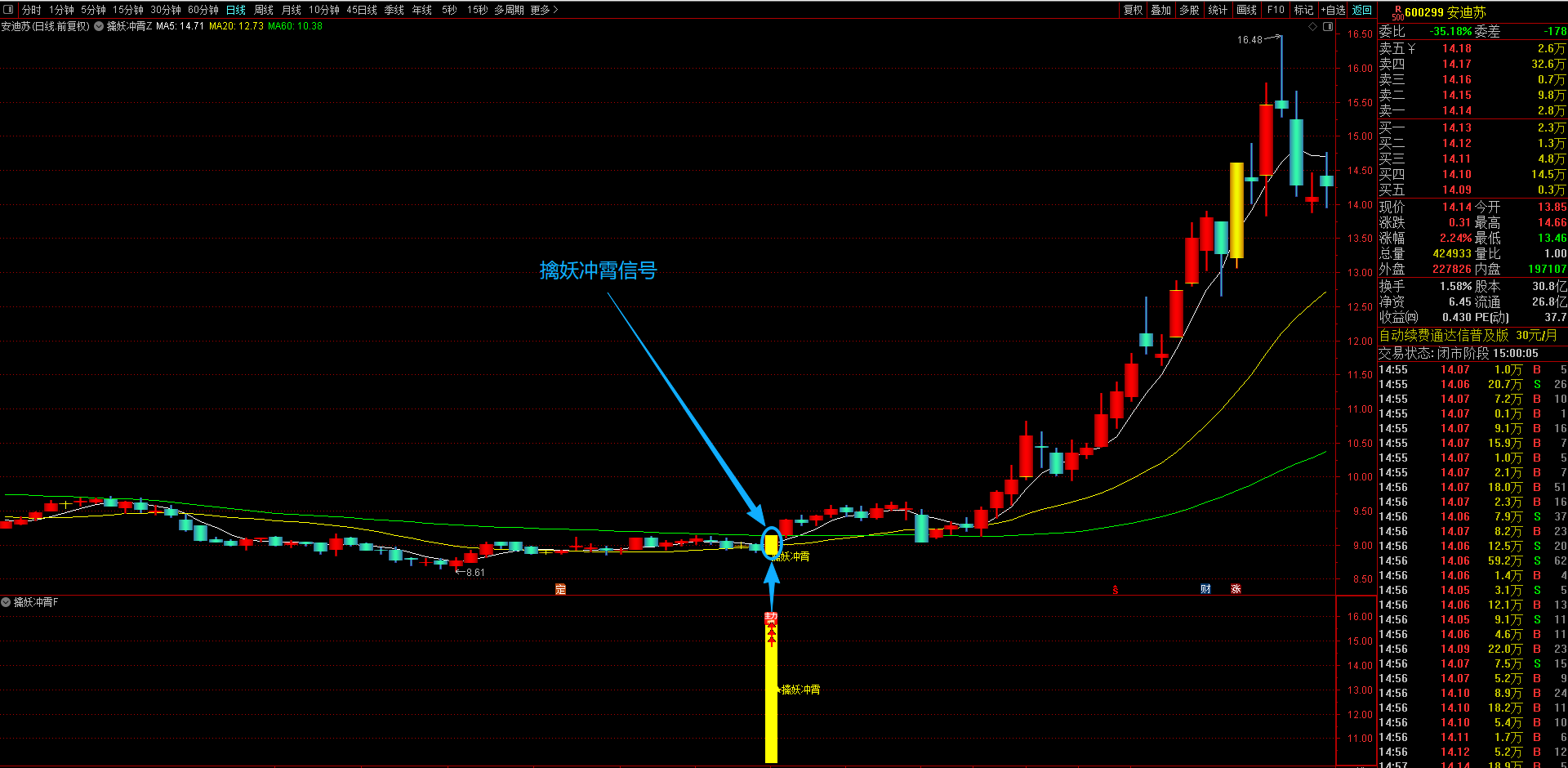Switch to 季线 quarterly chart
This screenshot has width=1568, height=768.
394,10
